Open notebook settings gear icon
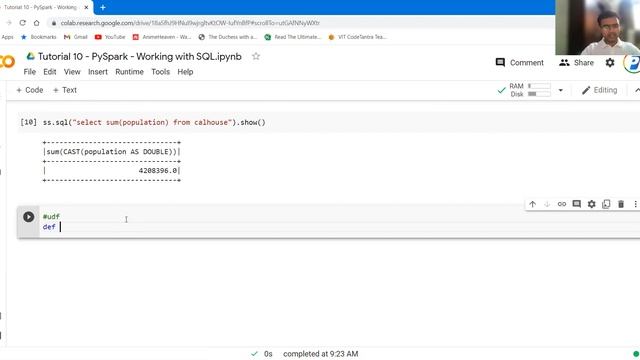Viewport: 640px width, 360px height. click(x=610, y=62)
